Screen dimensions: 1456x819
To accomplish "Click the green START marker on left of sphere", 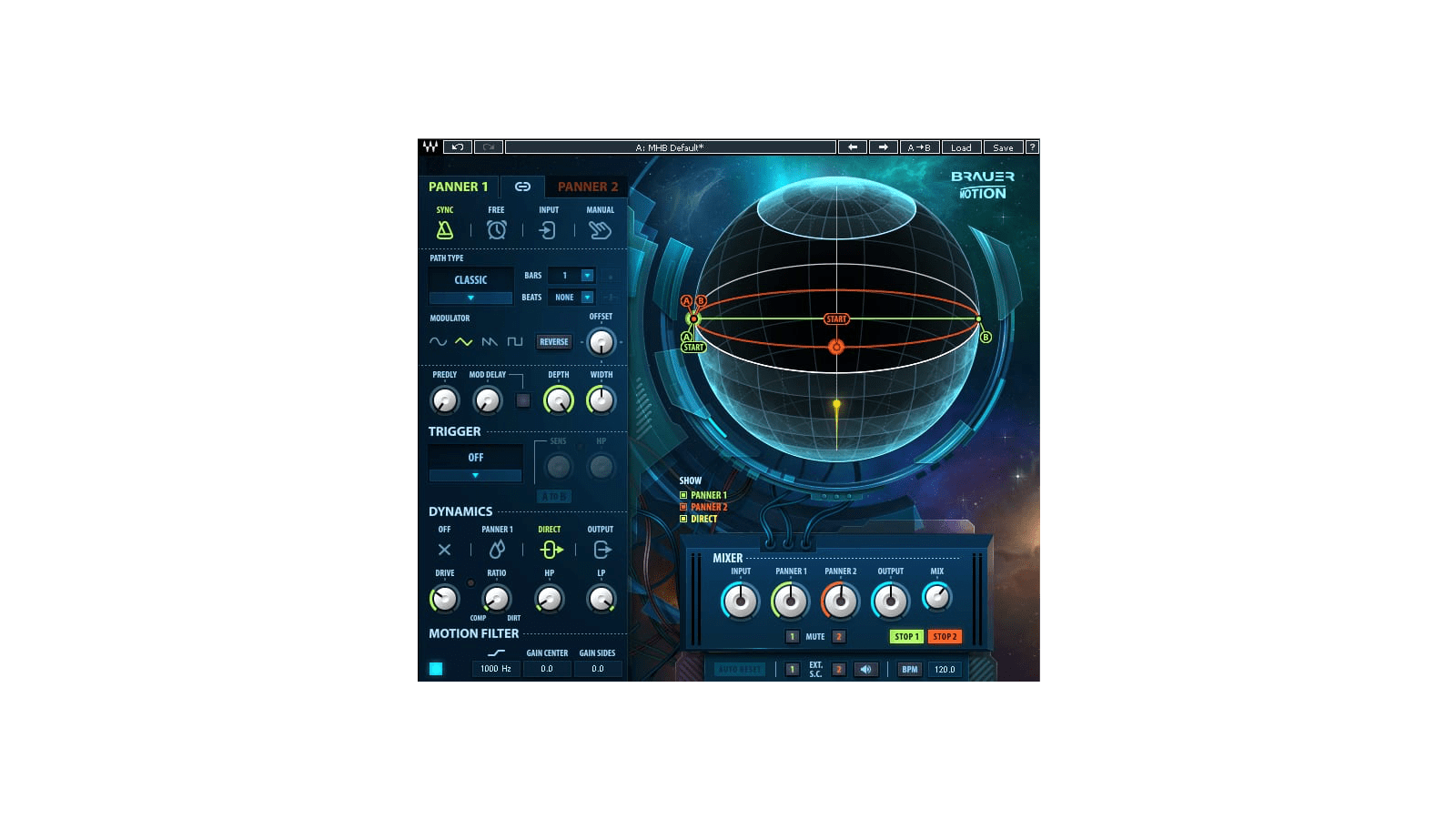I will [693, 347].
